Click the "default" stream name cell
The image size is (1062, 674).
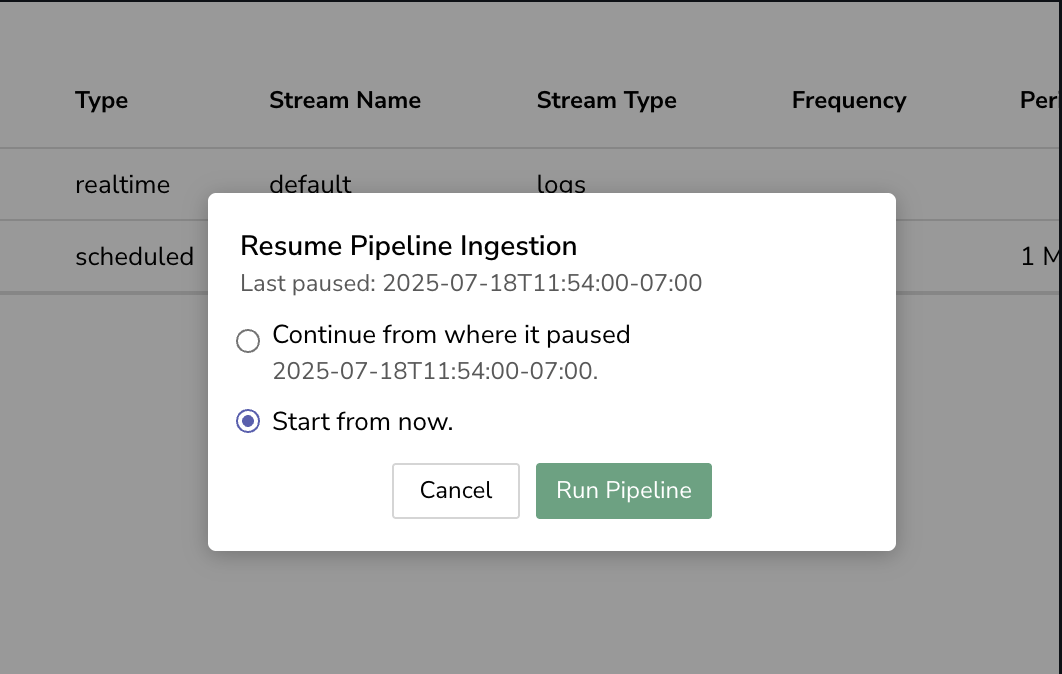[310, 184]
